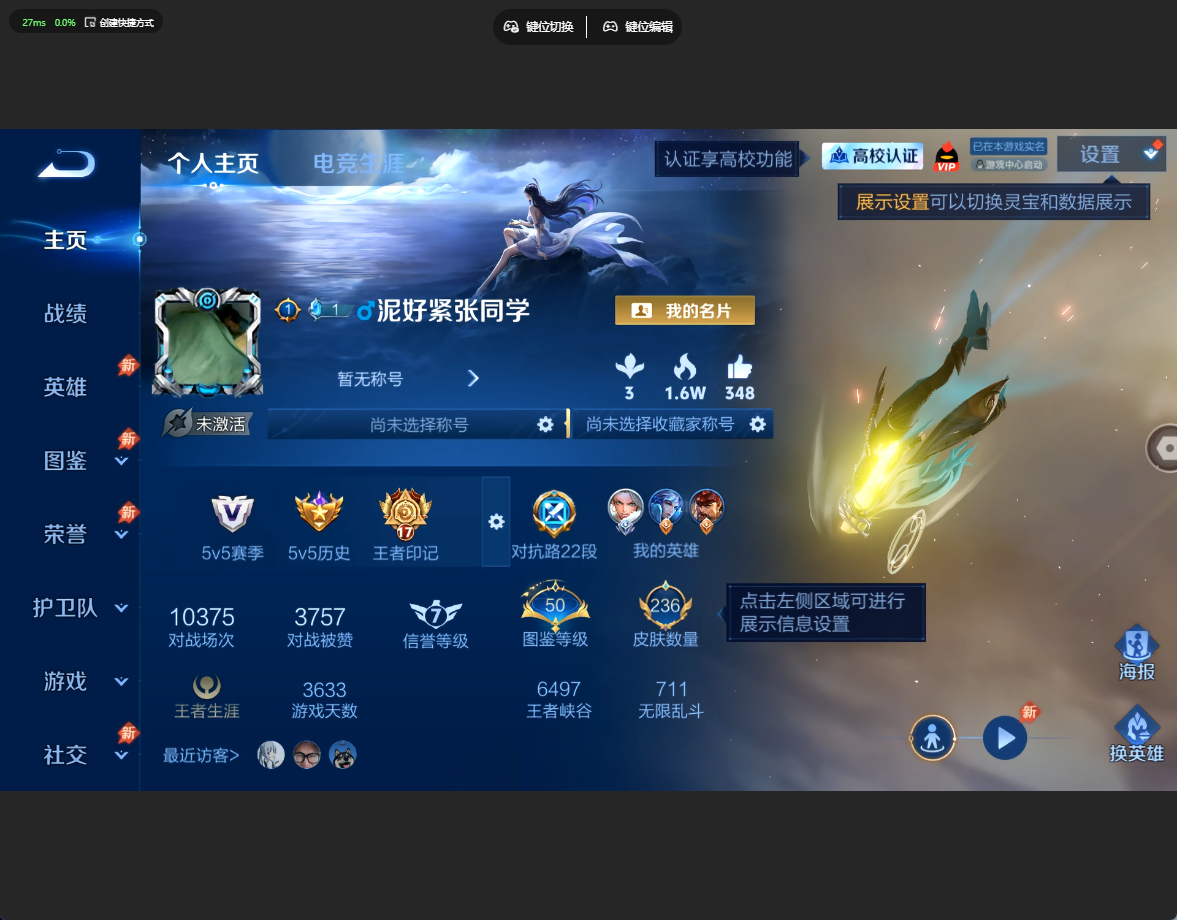The width and height of the screenshot is (1177, 920).
Task: Click husky dog visitor avatar
Action: [x=343, y=755]
